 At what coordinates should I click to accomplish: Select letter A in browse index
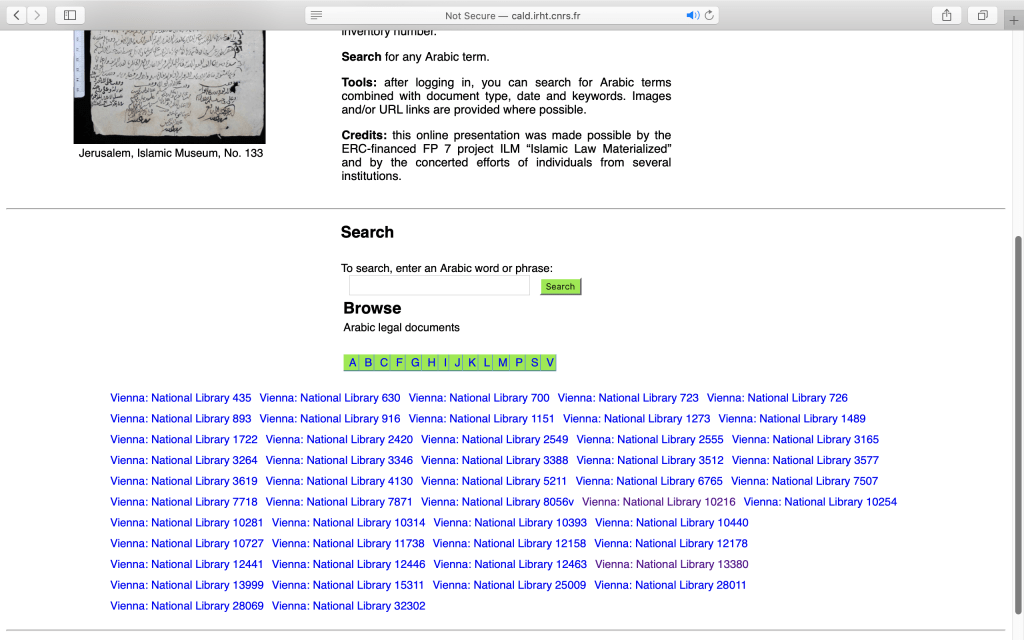pyautogui.click(x=353, y=363)
